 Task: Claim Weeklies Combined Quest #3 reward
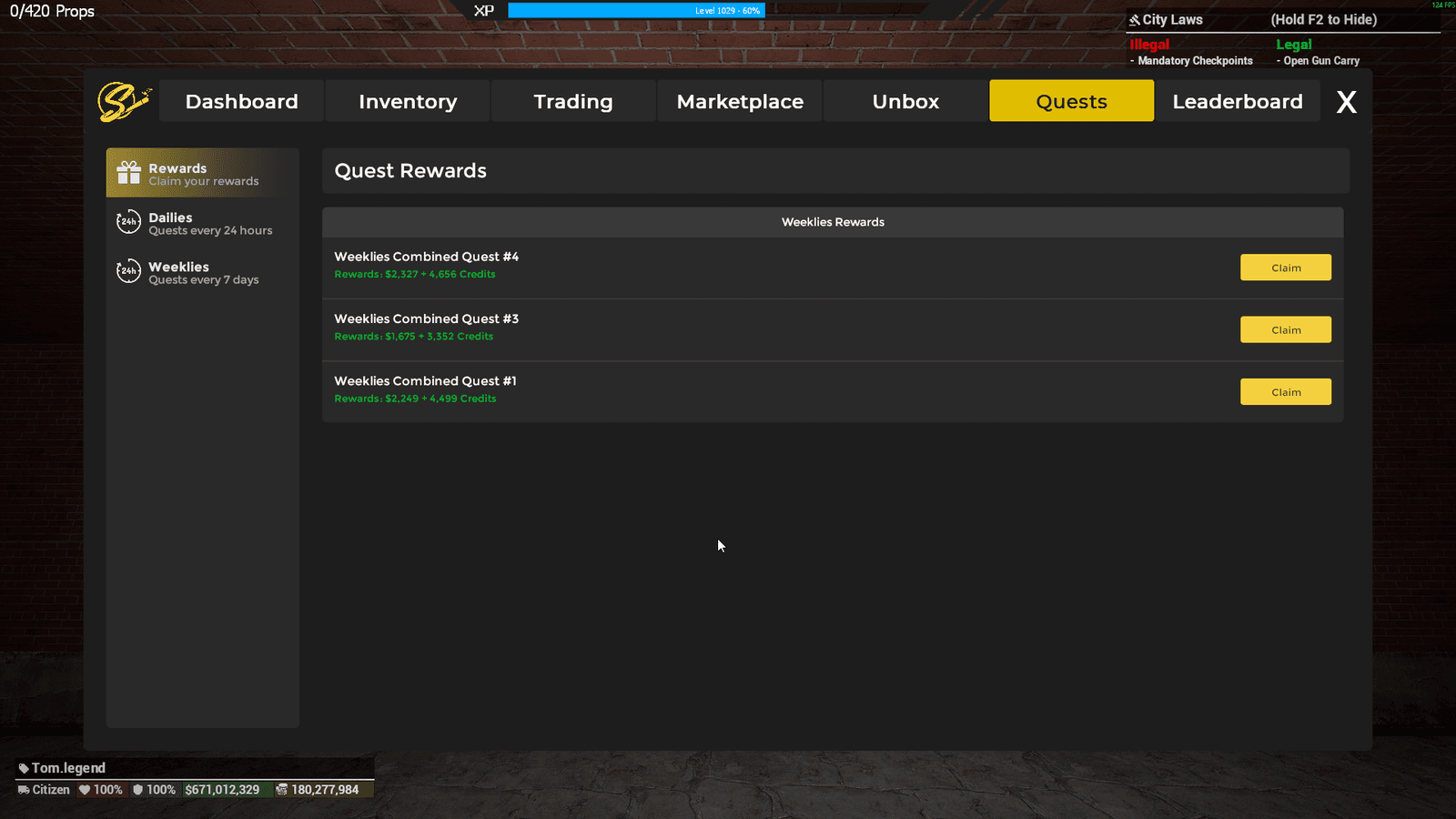(x=1285, y=329)
